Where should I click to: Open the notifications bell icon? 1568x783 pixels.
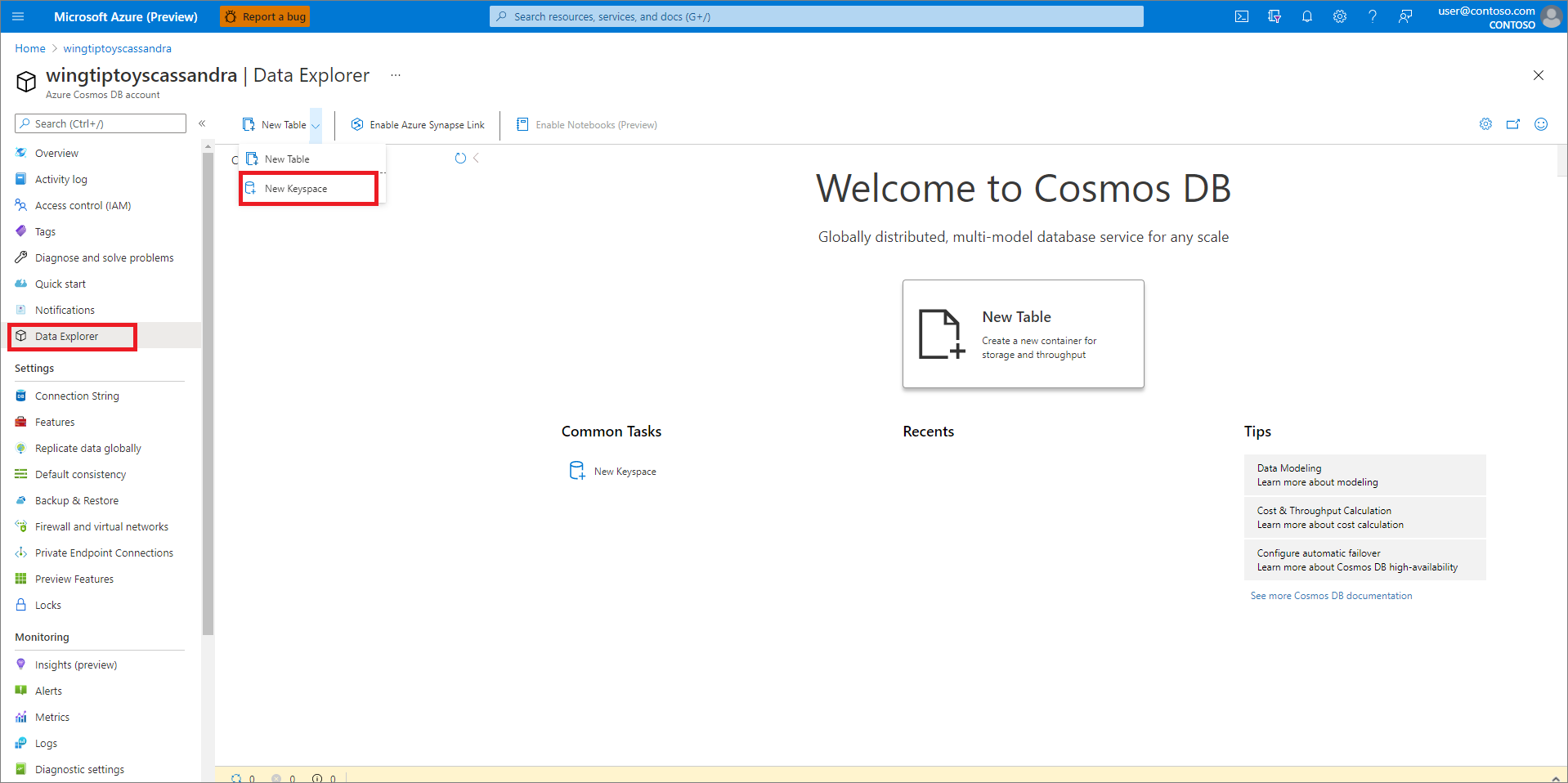1306,16
